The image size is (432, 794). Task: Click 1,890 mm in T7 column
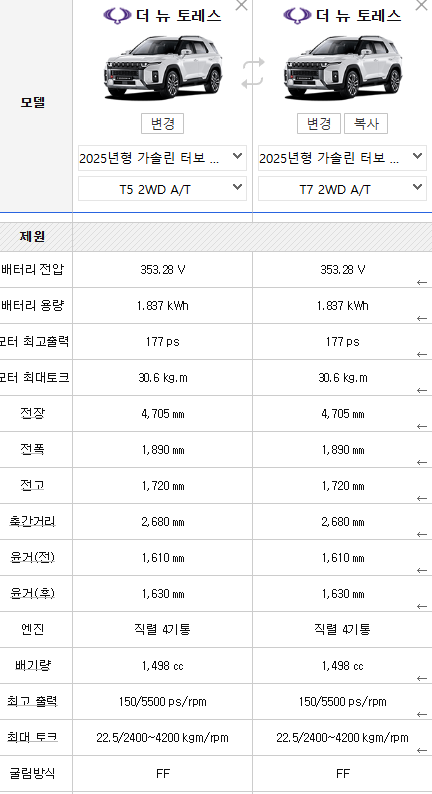[x=342, y=449]
